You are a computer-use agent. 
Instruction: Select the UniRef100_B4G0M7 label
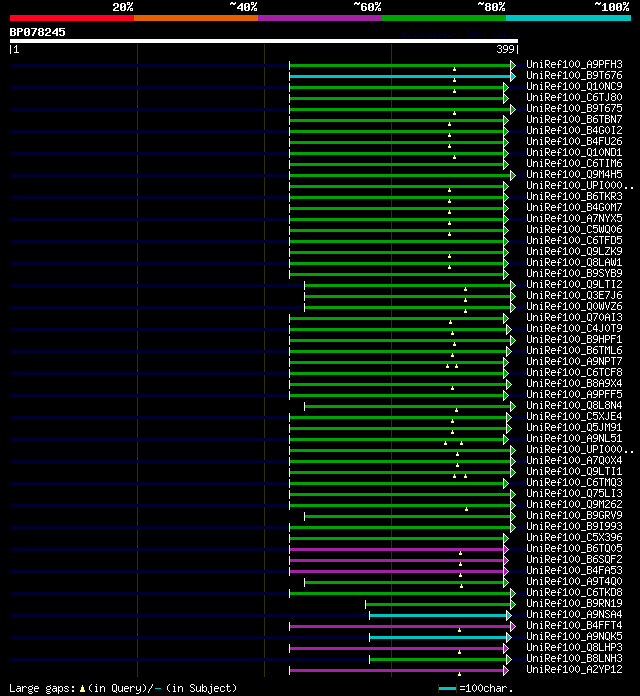pos(574,207)
